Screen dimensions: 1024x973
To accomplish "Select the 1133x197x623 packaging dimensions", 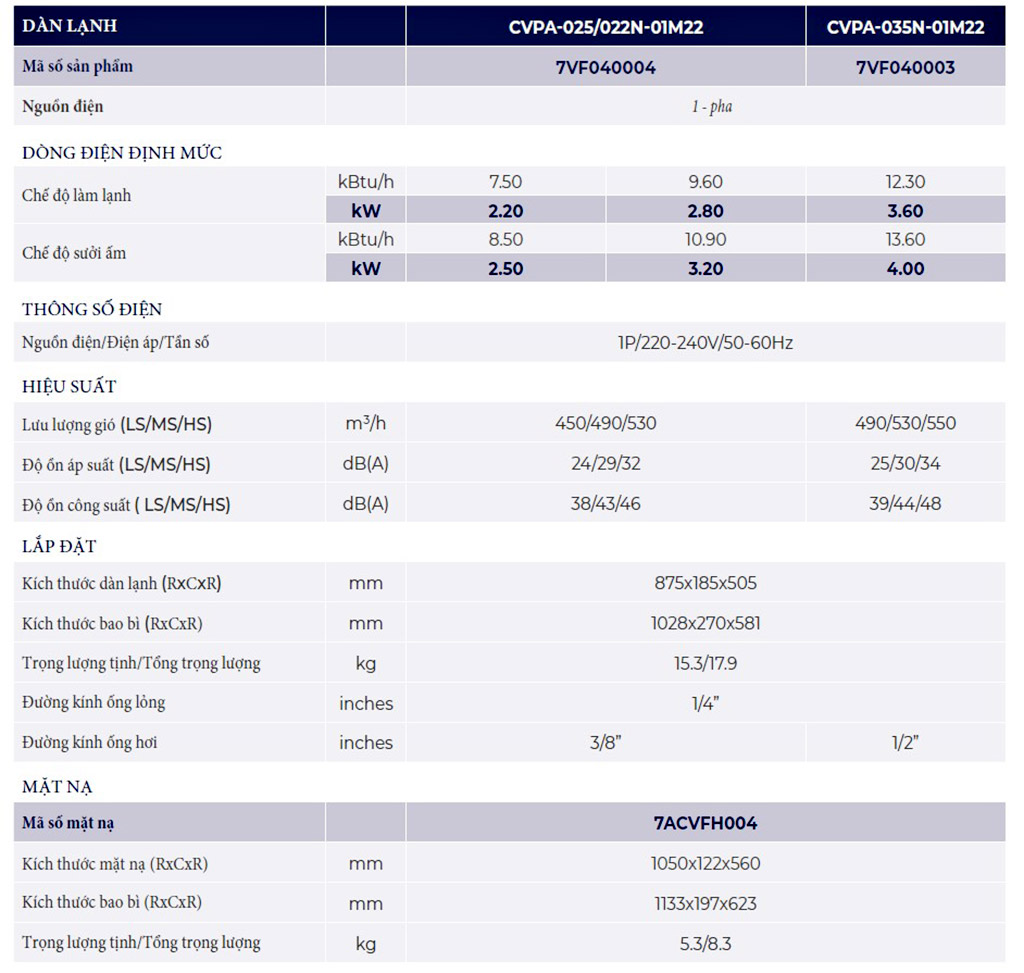I will pyautogui.click(x=705, y=903).
